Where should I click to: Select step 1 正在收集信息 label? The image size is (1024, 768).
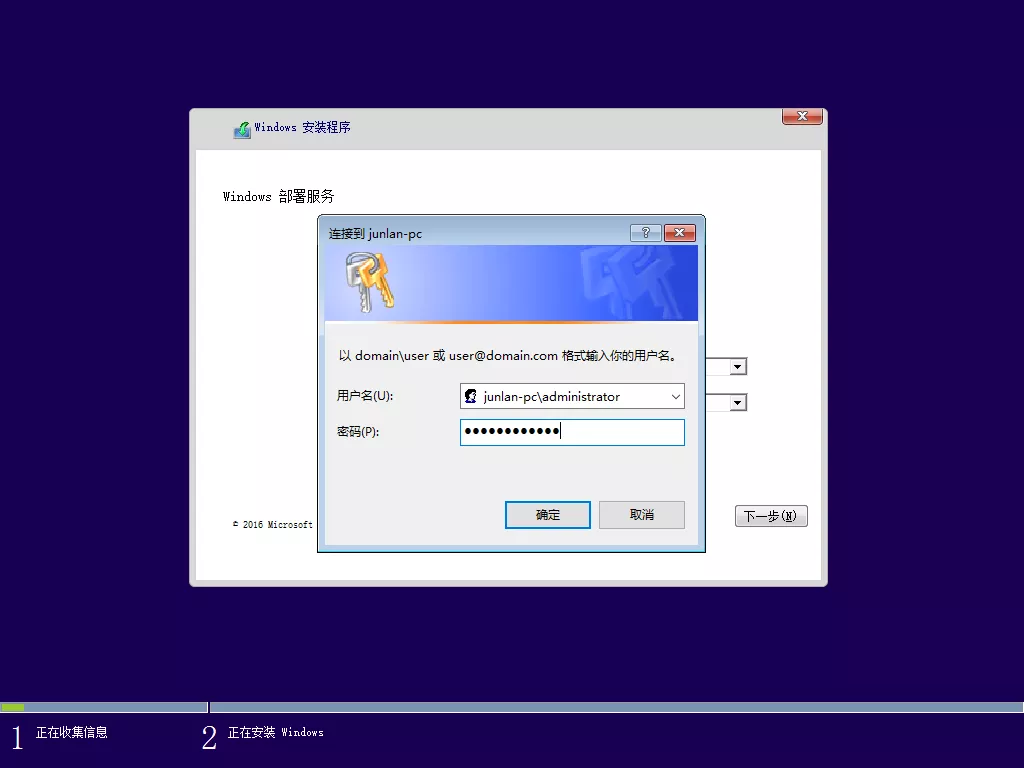tap(71, 733)
